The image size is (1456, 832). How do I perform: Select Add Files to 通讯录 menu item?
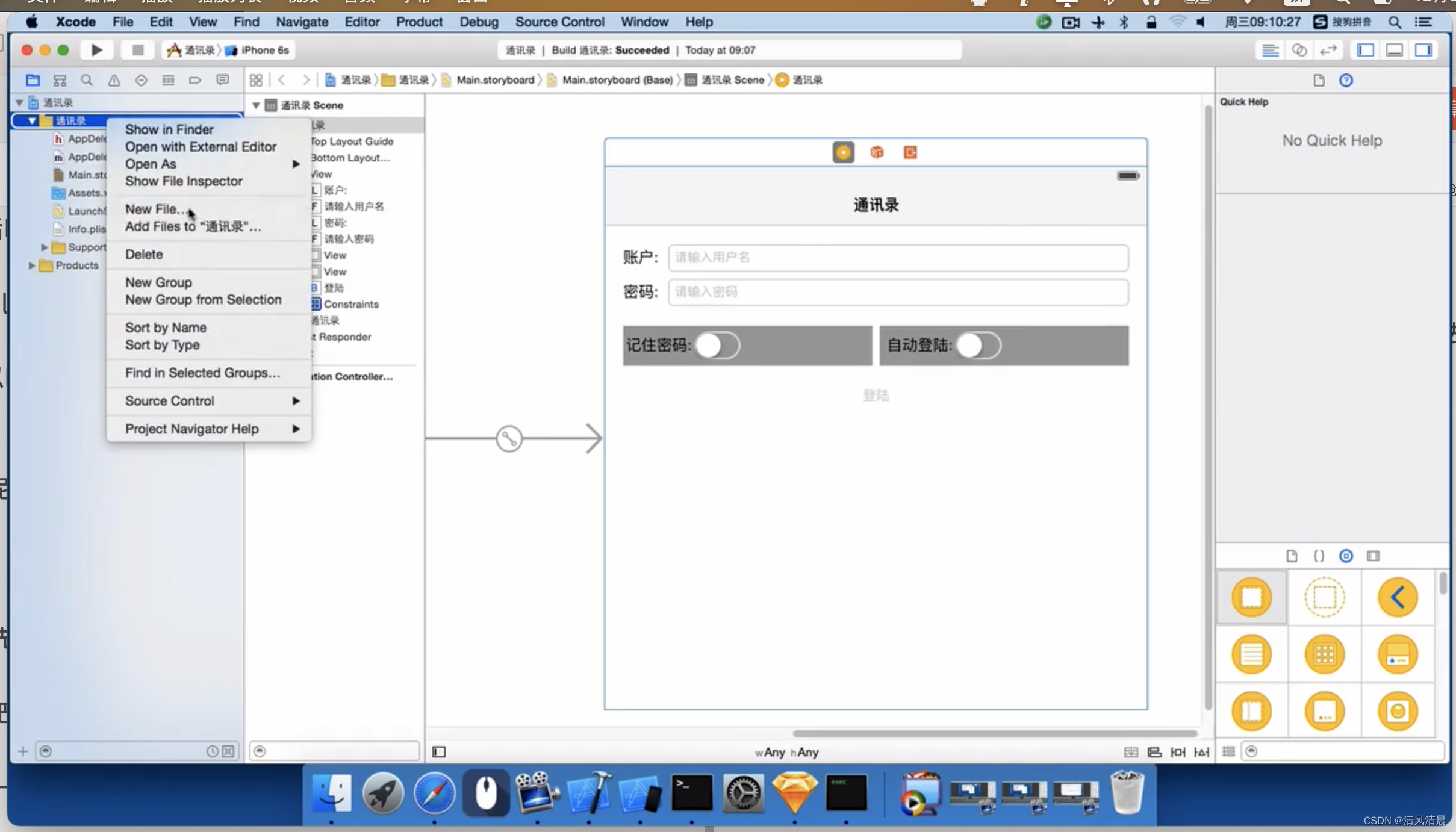[194, 226]
